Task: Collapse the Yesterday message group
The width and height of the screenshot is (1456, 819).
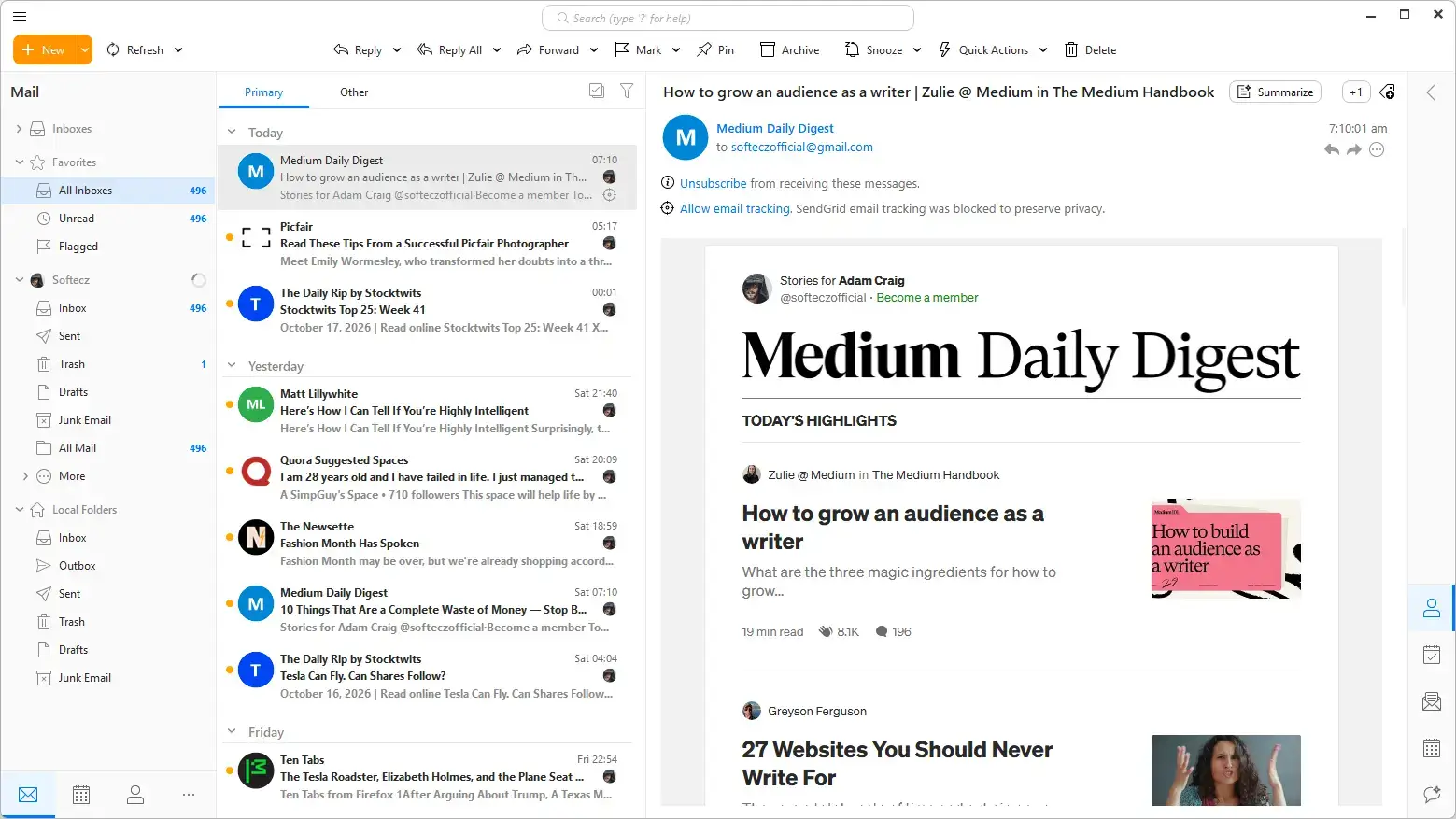Action: (x=232, y=366)
